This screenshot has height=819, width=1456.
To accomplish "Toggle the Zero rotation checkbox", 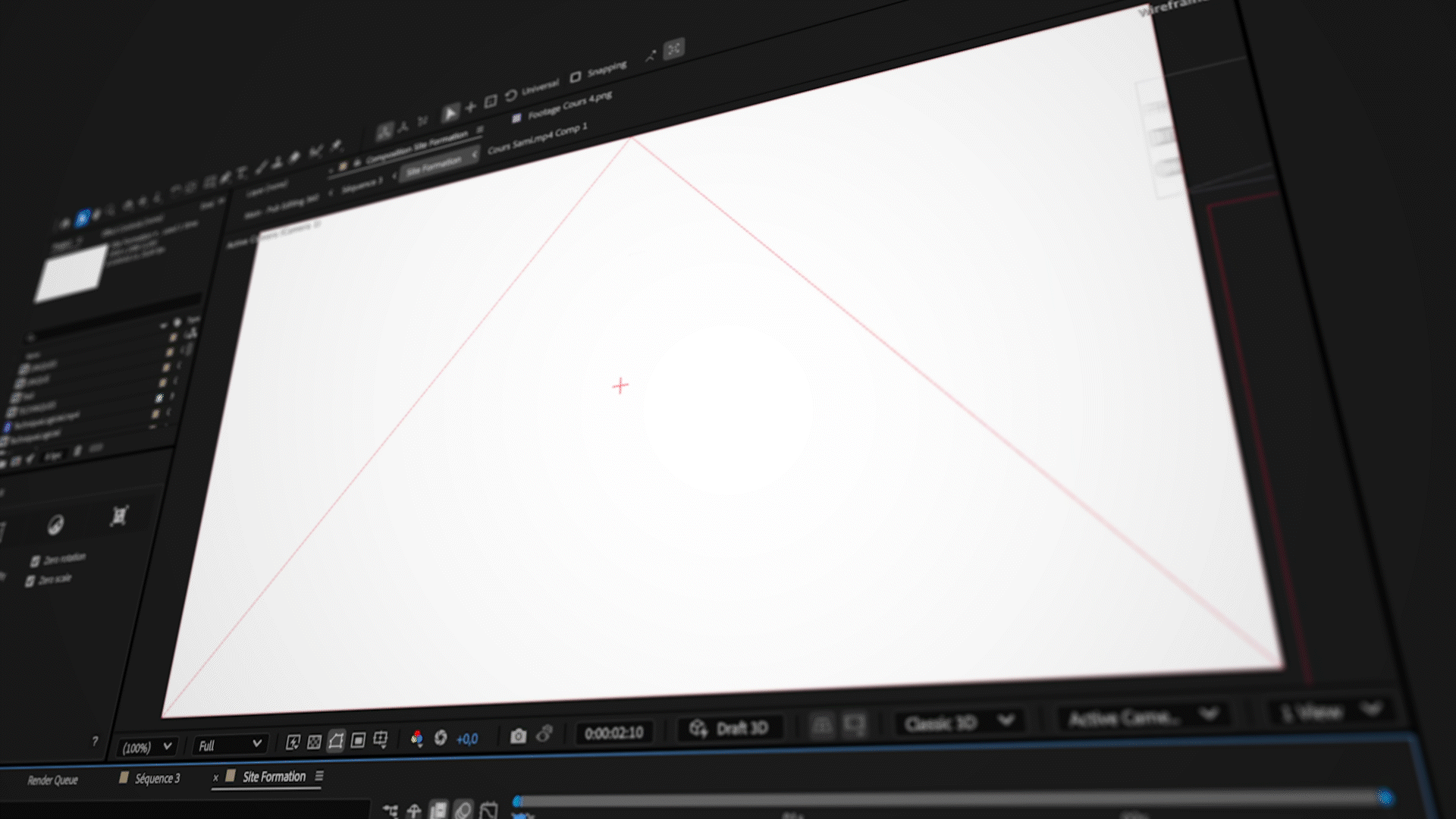I will click(x=35, y=561).
